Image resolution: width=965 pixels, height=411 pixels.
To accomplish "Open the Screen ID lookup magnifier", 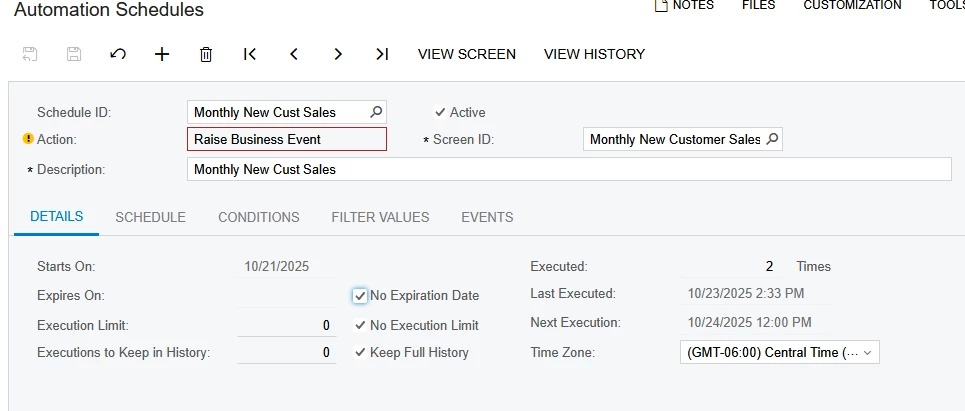I will pos(772,139).
